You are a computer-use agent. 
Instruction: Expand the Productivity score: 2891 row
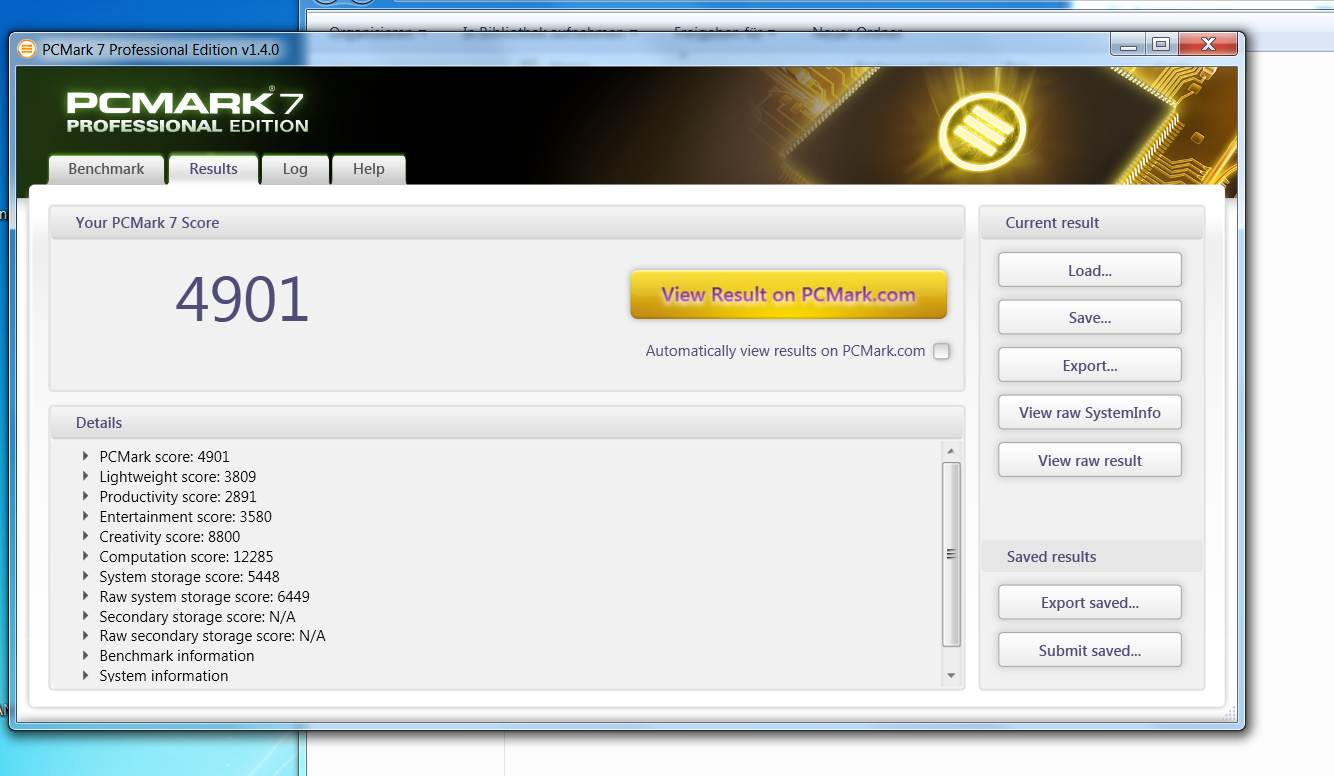(x=86, y=496)
